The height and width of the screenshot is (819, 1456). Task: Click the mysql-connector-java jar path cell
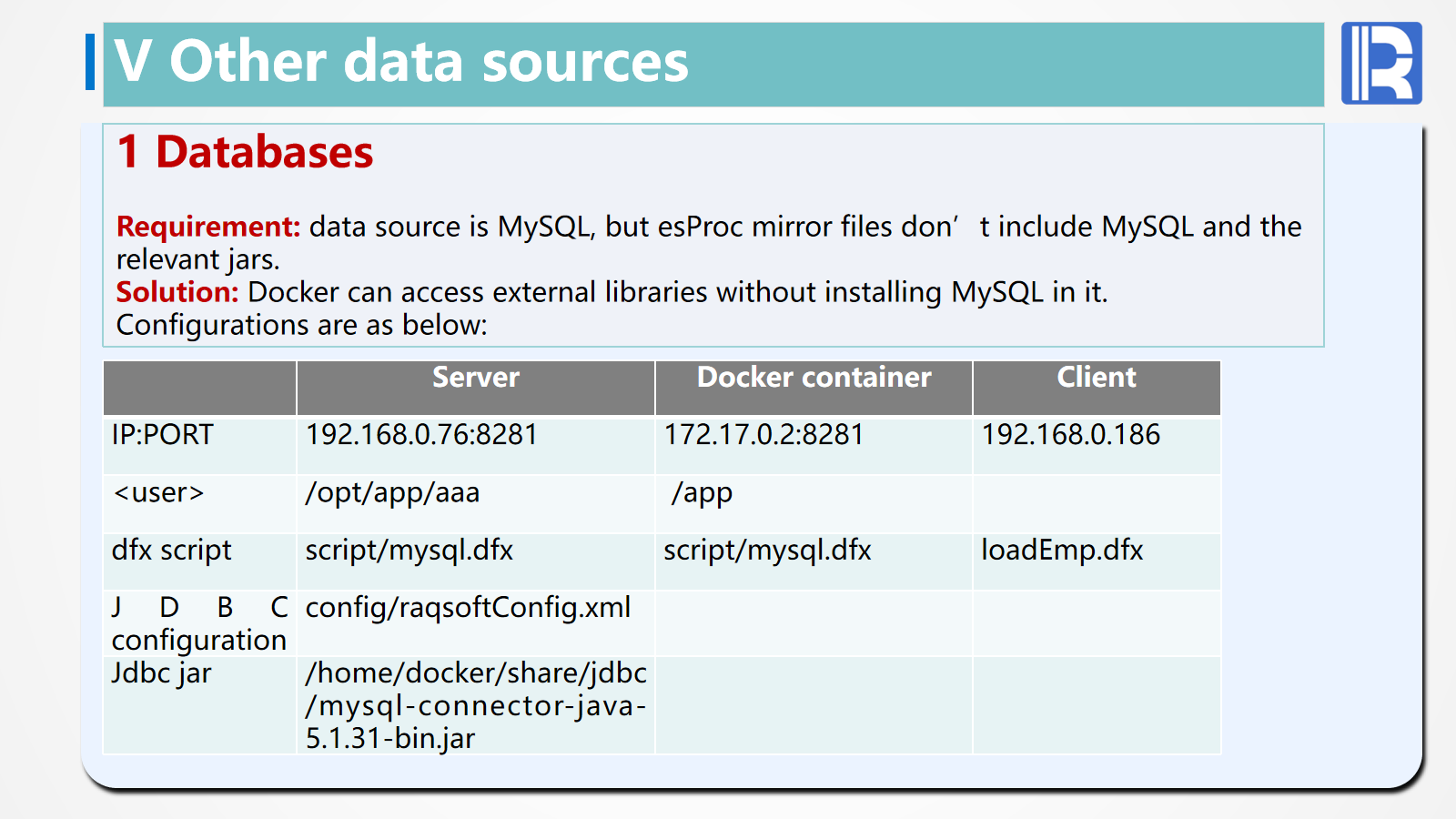[x=475, y=705]
